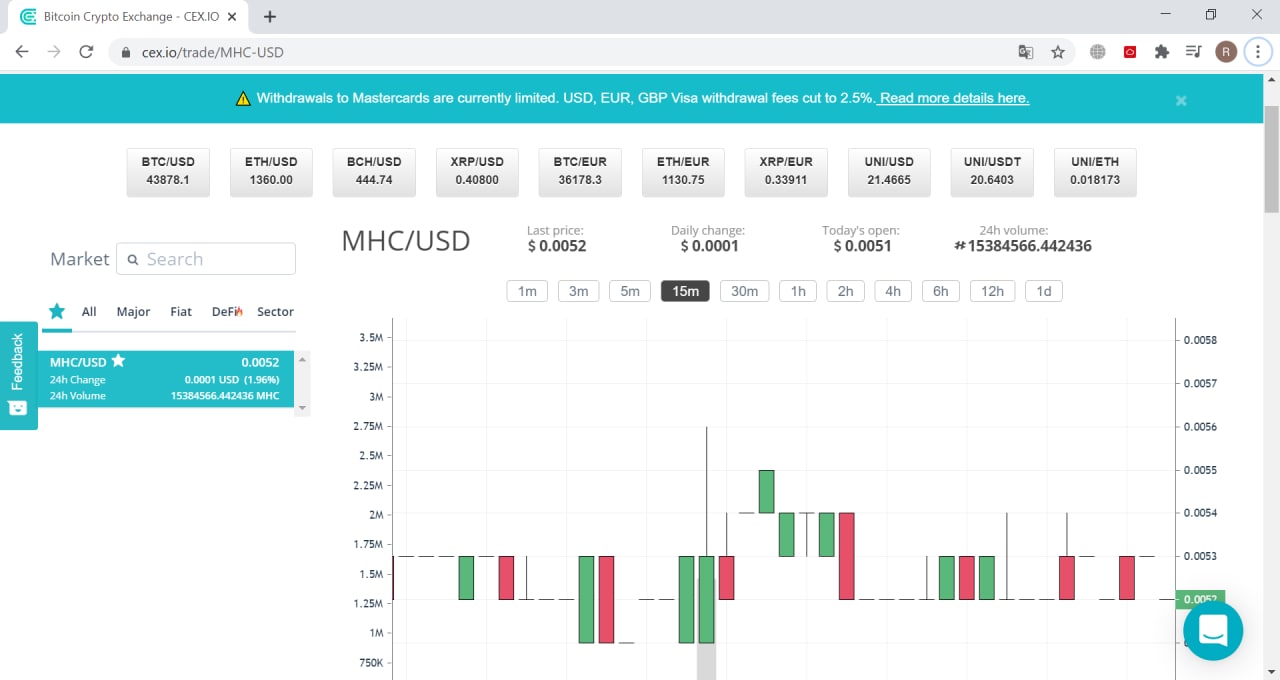Switch chart to 4h interval
This screenshot has width=1280, height=680.
893,291
